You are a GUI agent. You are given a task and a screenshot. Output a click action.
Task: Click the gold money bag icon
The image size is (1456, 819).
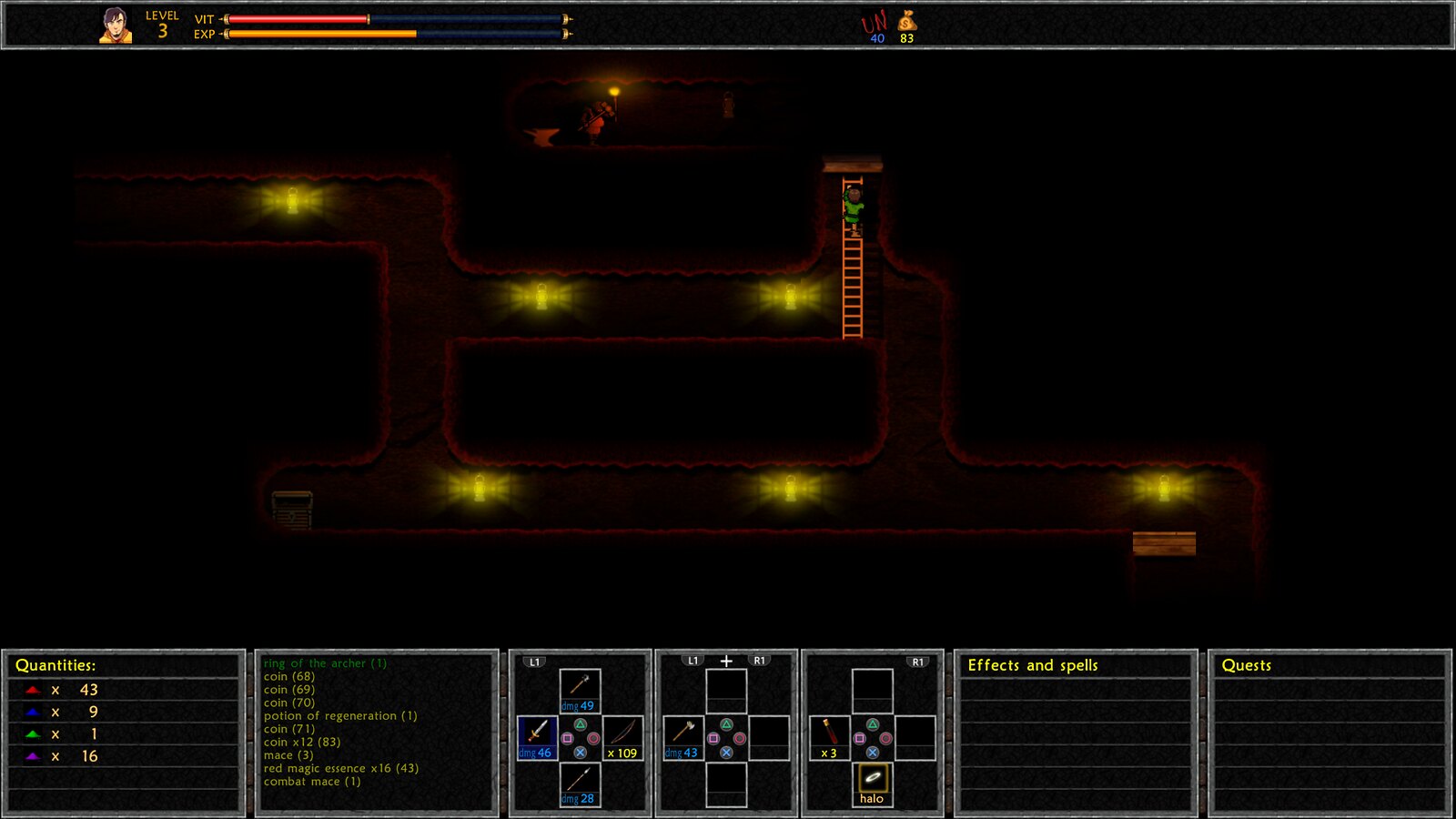click(x=906, y=20)
